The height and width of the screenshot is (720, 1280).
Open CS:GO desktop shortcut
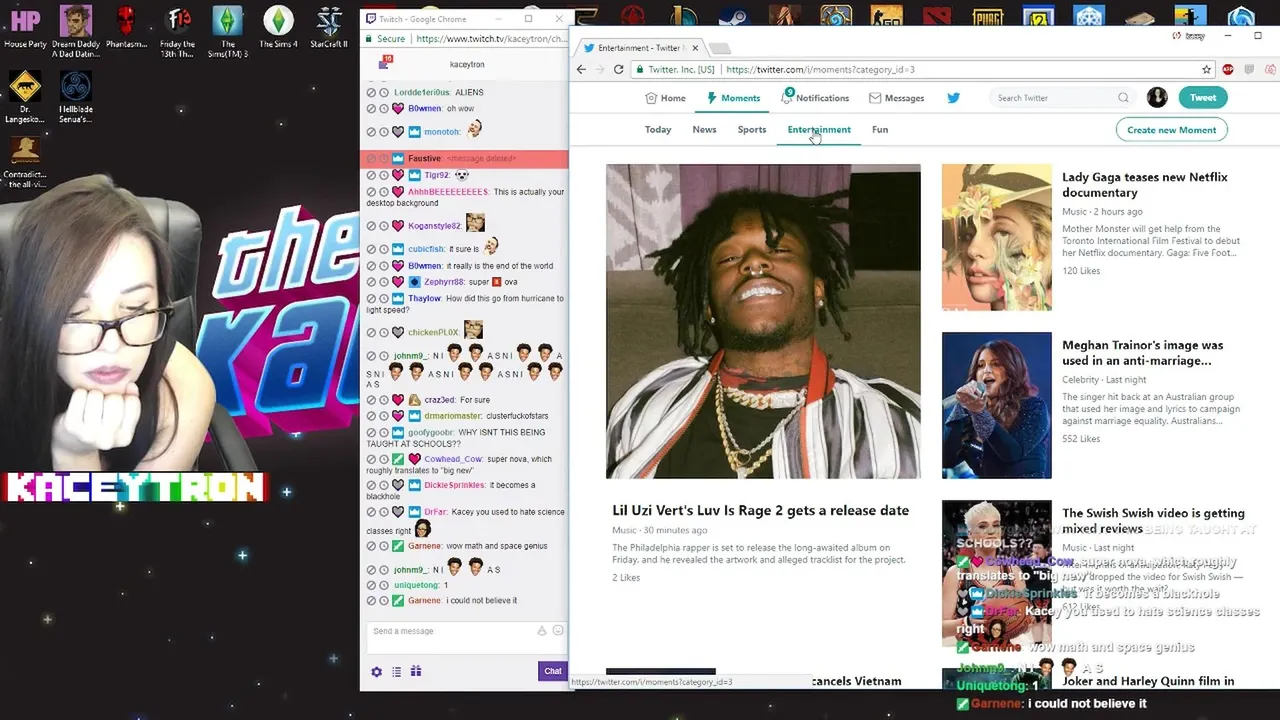(886, 14)
